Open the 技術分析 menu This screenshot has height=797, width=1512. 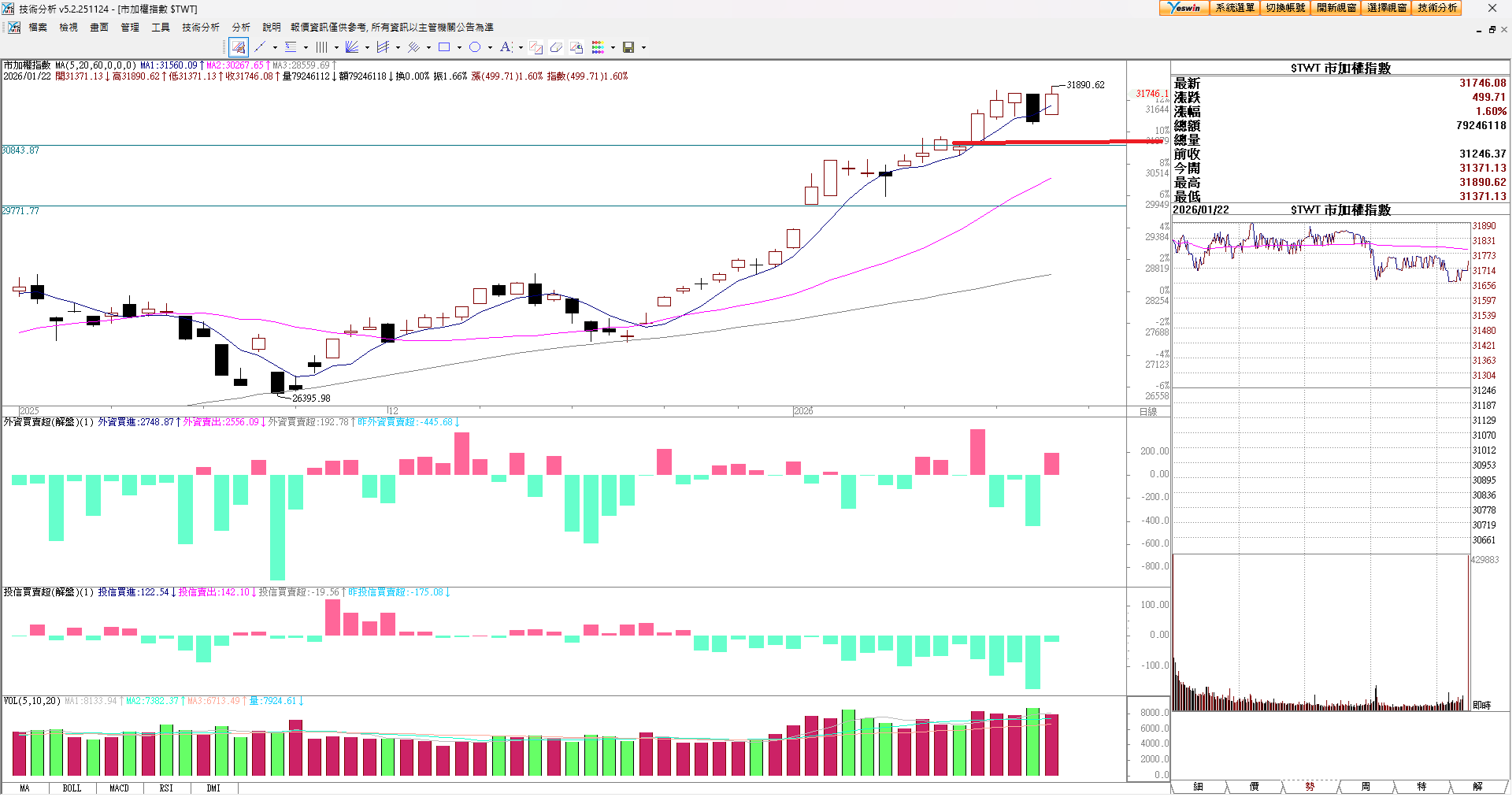coord(200,28)
